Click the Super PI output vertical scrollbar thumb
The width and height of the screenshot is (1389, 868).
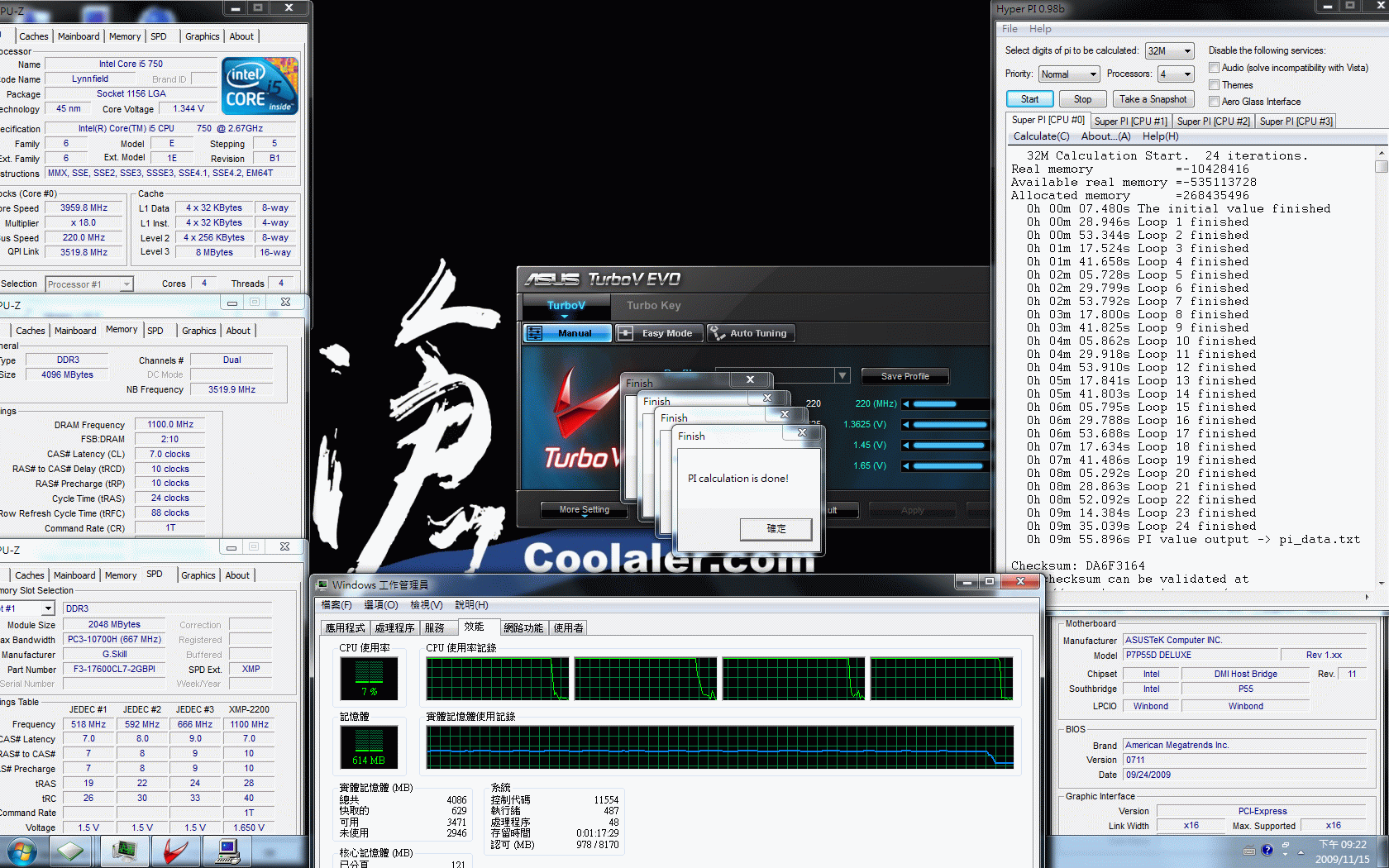click(x=1381, y=166)
